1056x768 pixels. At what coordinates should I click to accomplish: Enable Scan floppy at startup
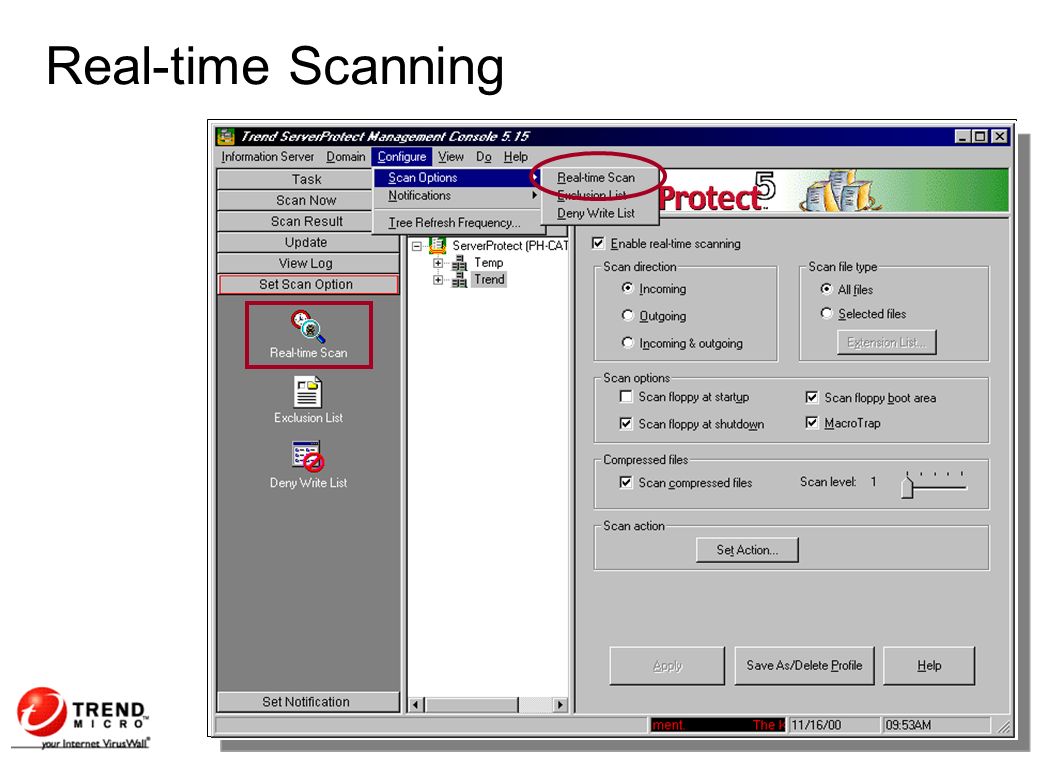626,397
